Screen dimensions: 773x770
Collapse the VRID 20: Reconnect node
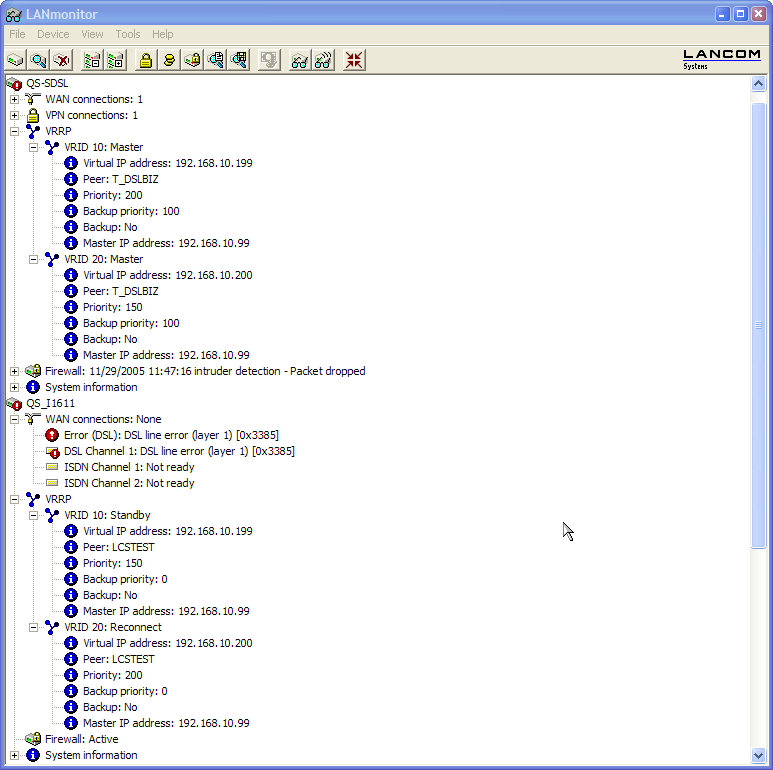pyautogui.click(x=33, y=627)
